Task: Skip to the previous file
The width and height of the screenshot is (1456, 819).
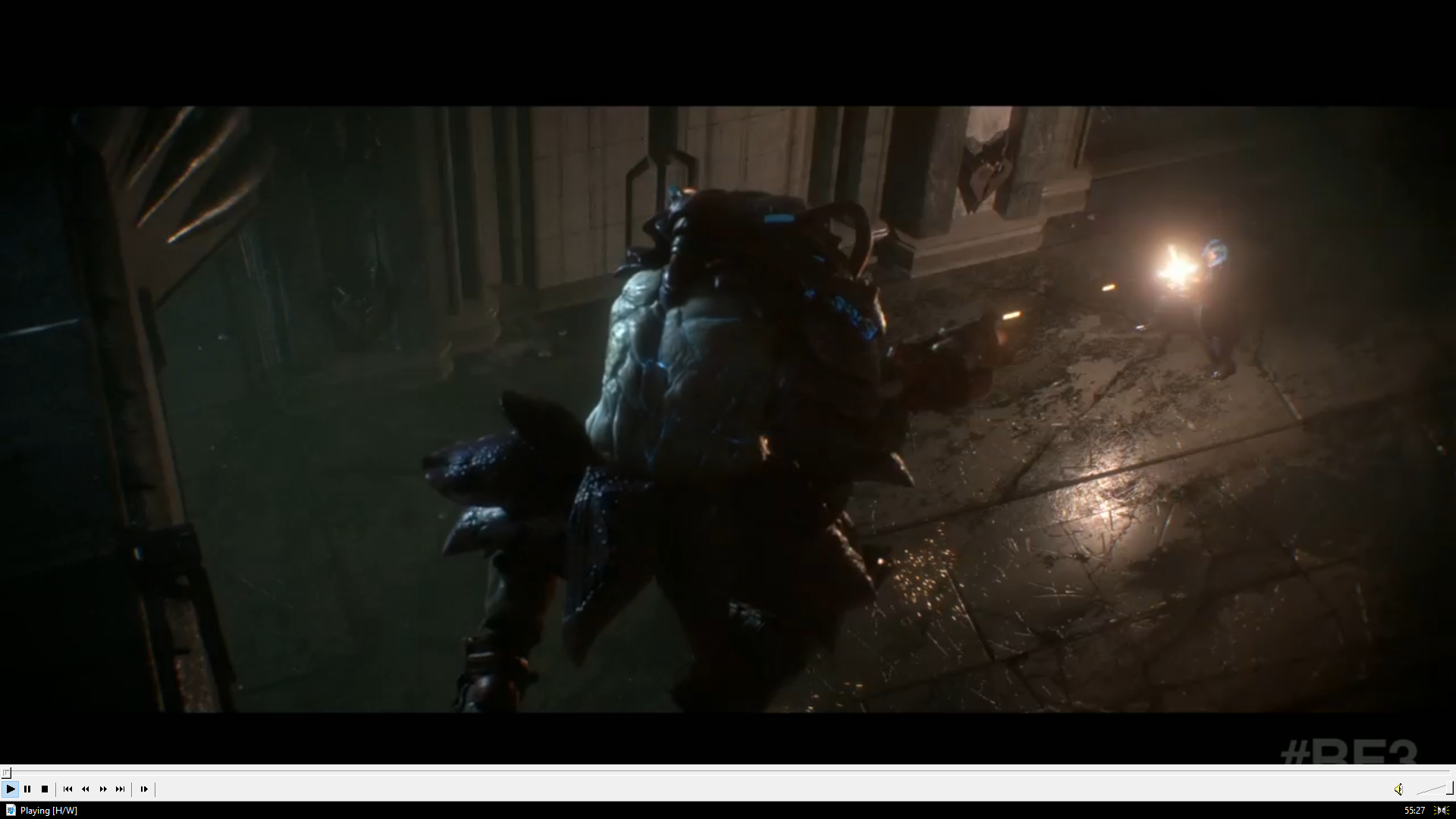Action: click(67, 789)
